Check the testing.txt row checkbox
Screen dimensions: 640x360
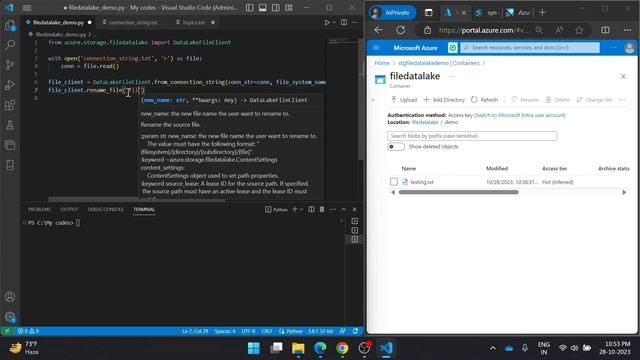(x=393, y=182)
